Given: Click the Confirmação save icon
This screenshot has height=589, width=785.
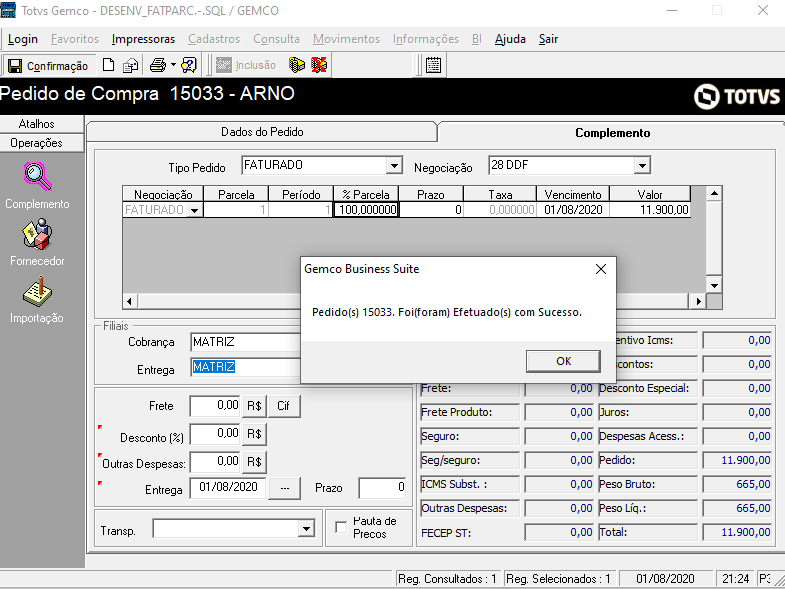Looking at the screenshot, I should (x=15, y=66).
